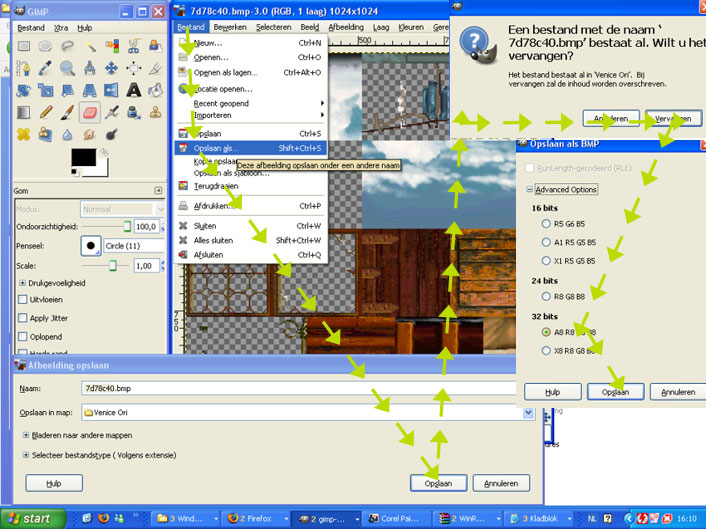Click Hulp in Opslaan als BMP dialog
The height and width of the screenshot is (529, 706).
(x=553, y=392)
